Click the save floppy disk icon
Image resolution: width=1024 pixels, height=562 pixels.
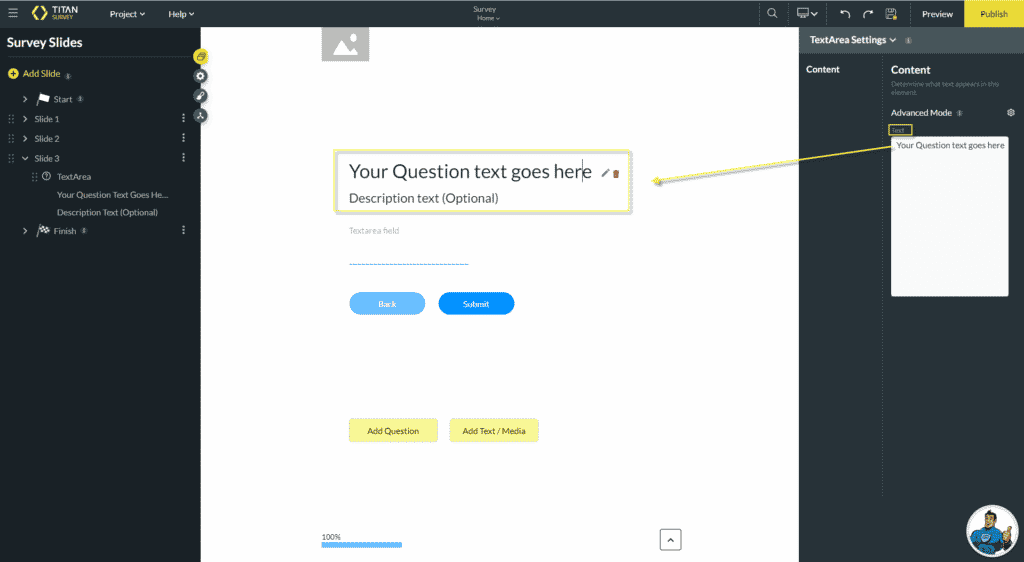click(891, 14)
